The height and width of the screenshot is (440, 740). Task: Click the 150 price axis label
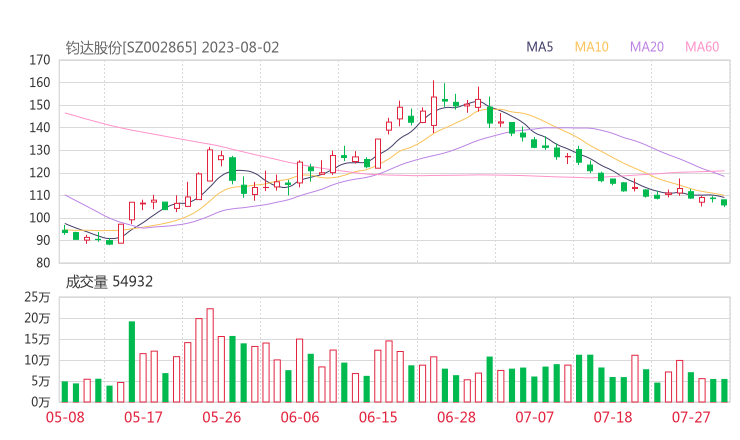point(40,105)
